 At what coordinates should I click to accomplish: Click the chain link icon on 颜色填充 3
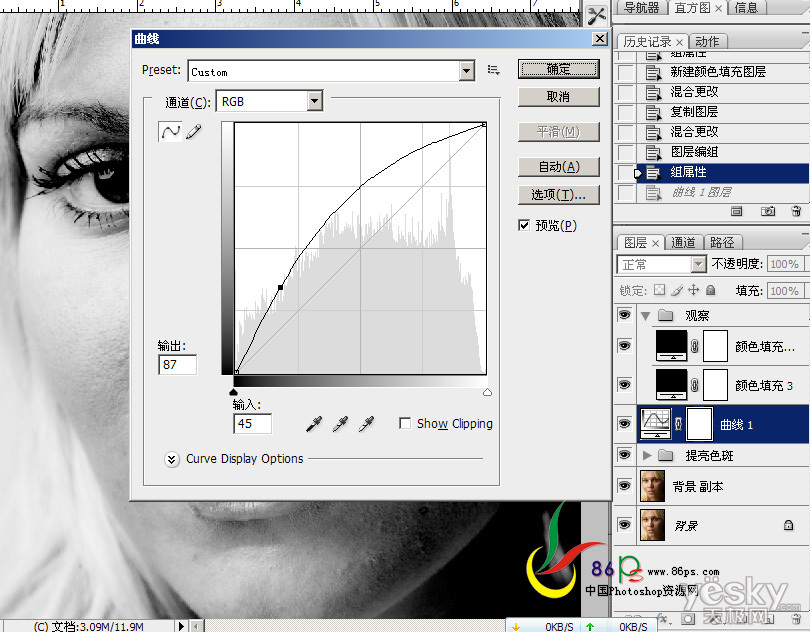pyautogui.click(x=695, y=384)
